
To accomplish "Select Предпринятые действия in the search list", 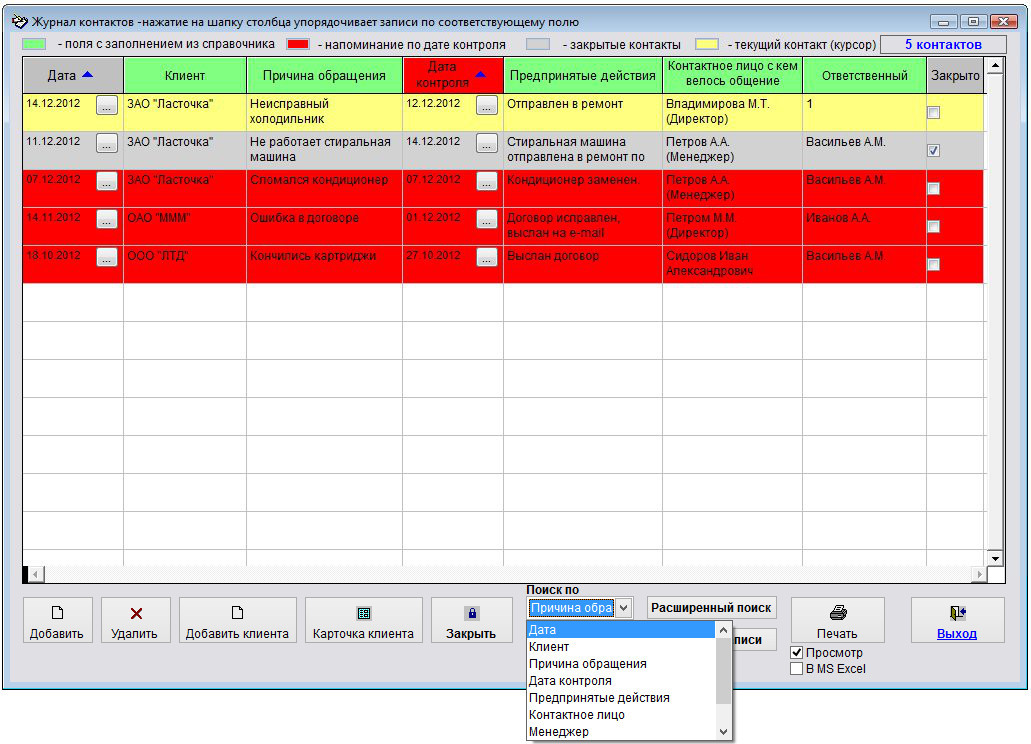I will tap(621, 698).
